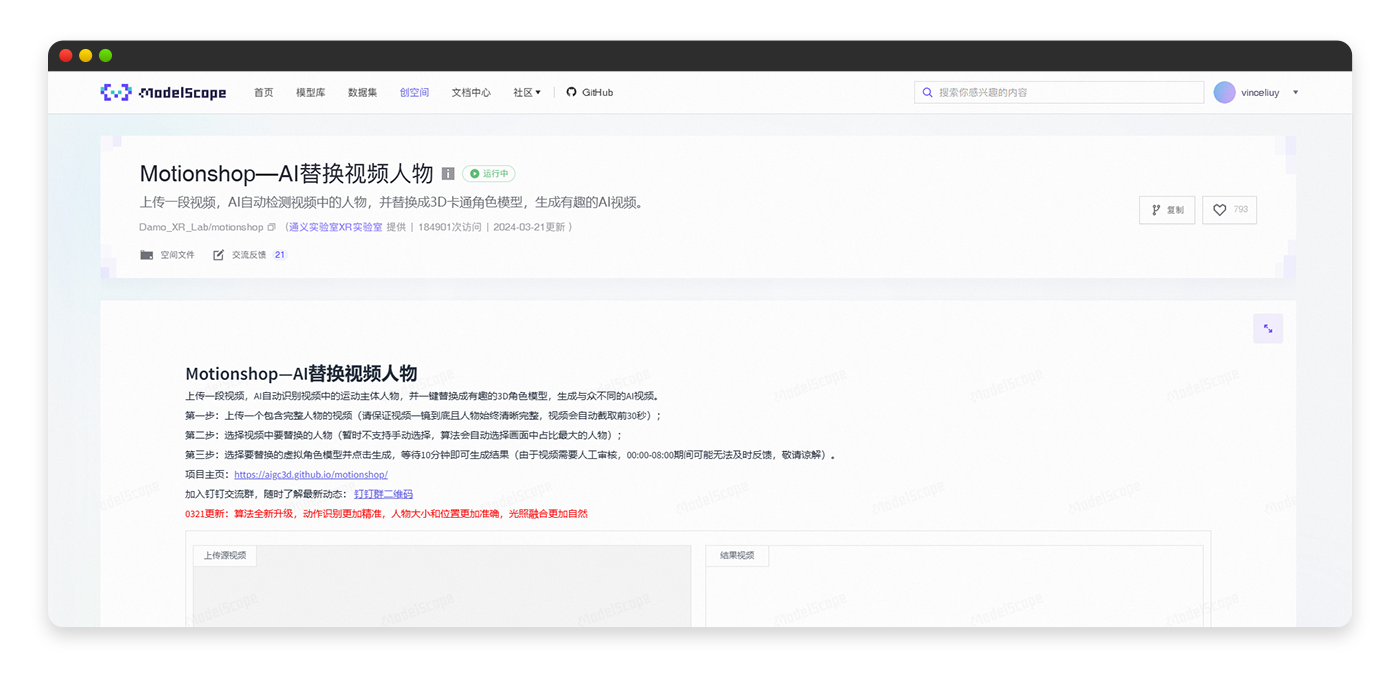This screenshot has width=1400, height=700.
Task: Click the ModelScope logo
Action: 163,92
